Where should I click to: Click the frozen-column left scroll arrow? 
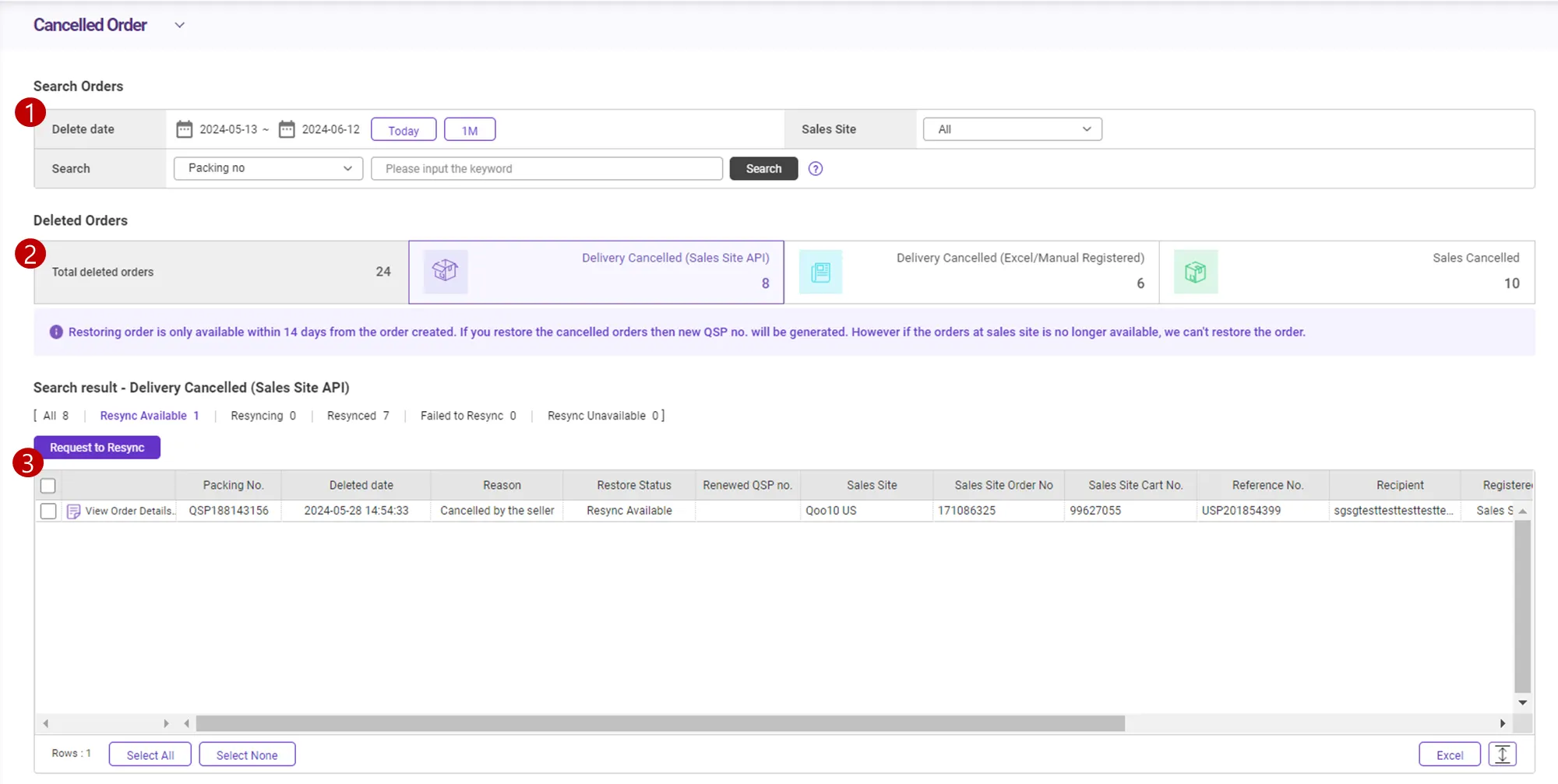(46, 724)
